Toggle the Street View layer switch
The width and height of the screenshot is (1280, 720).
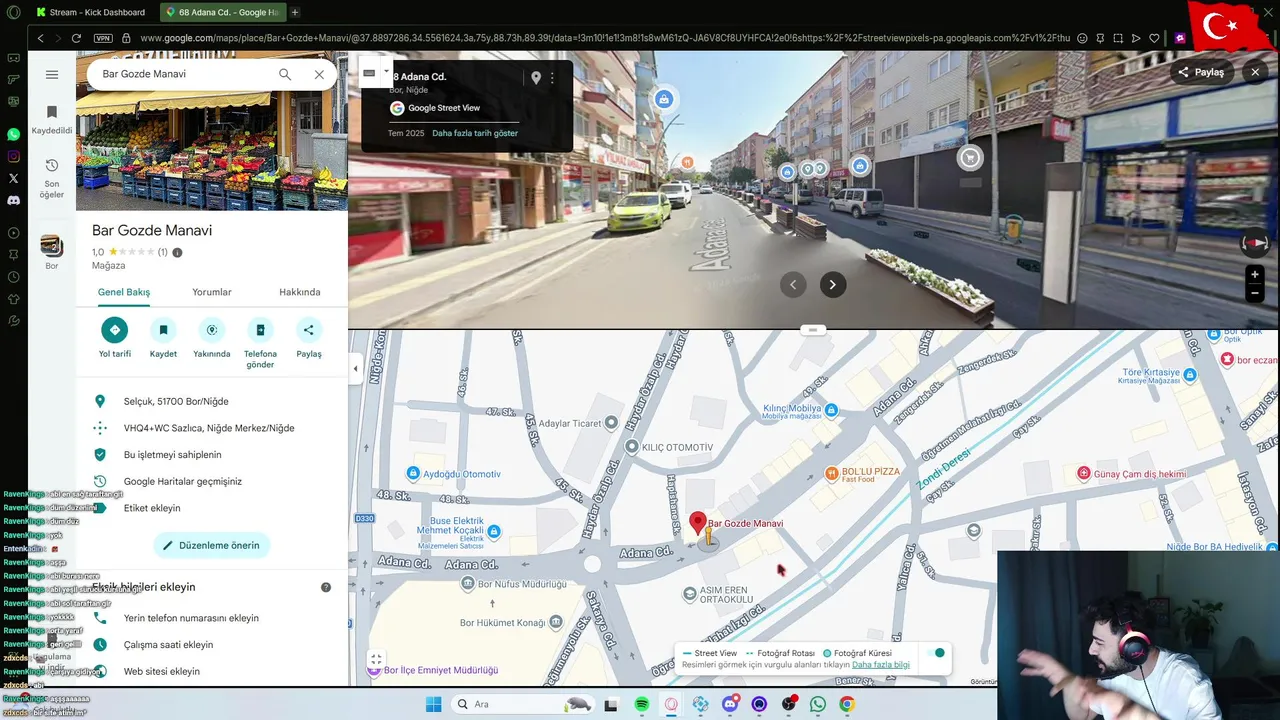[937, 653]
